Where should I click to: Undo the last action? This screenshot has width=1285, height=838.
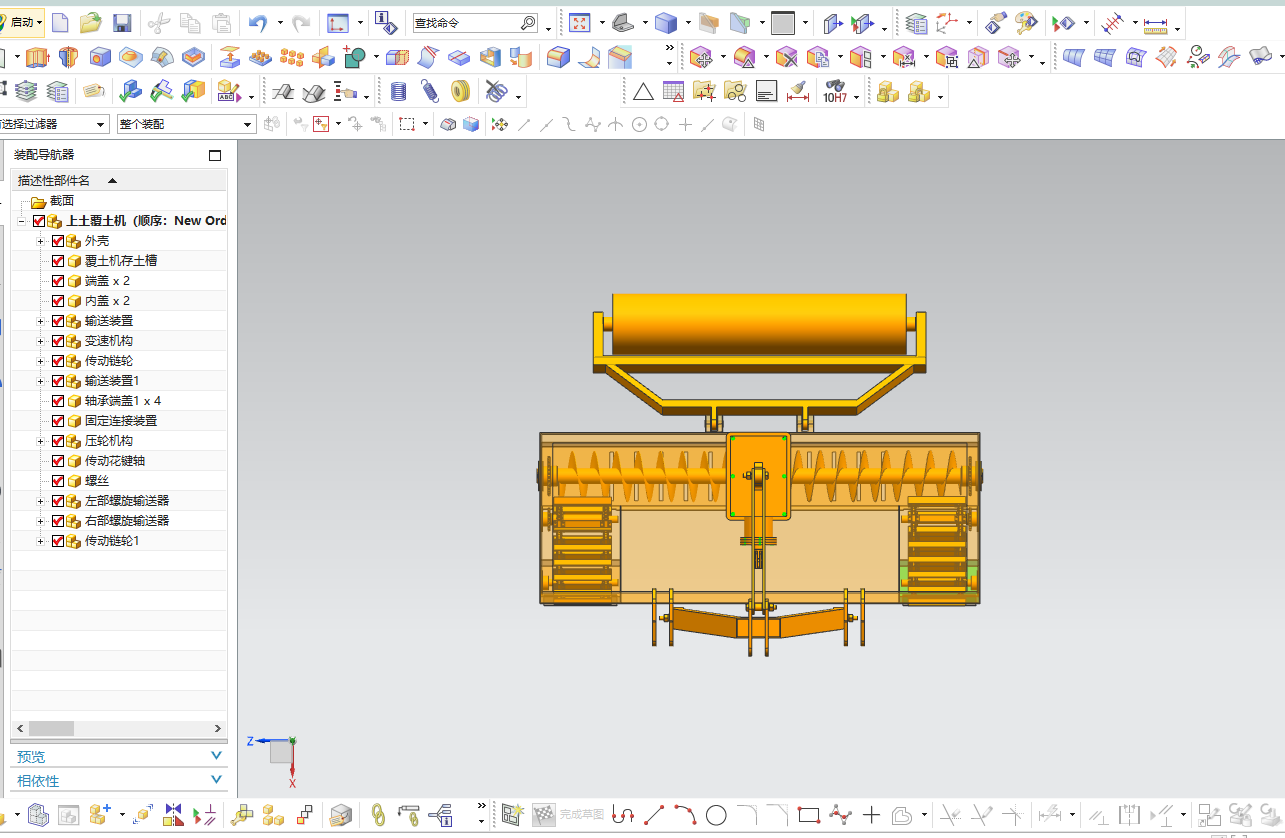[258, 22]
